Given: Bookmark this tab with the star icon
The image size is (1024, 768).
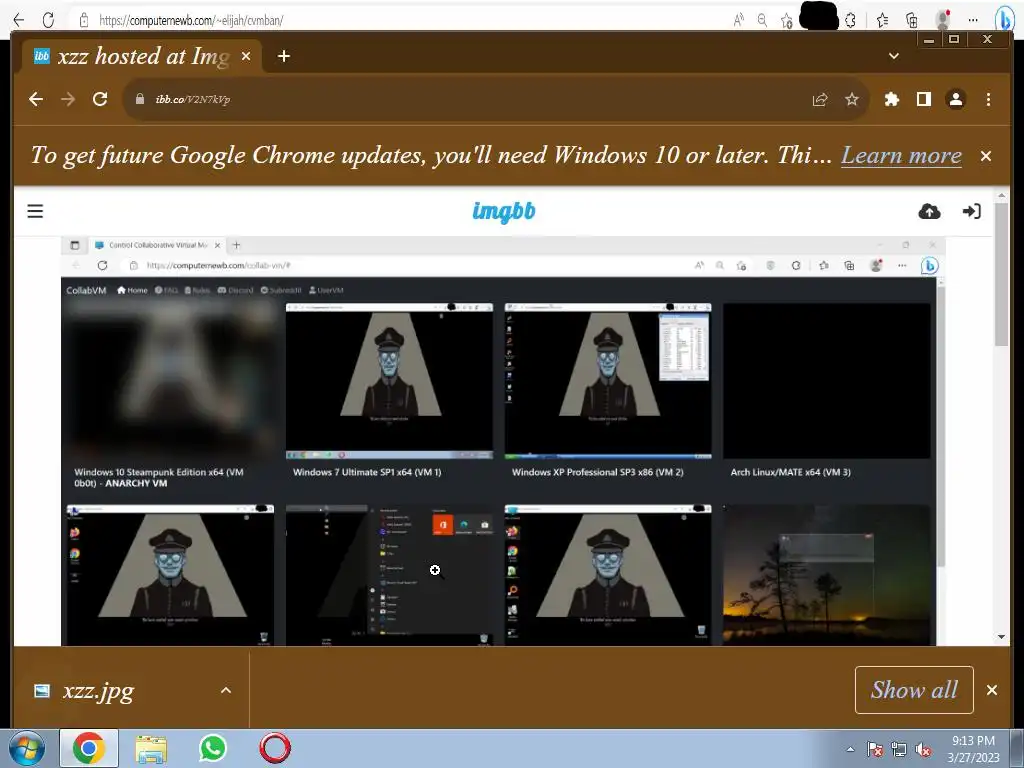Looking at the screenshot, I should [852, 99].
